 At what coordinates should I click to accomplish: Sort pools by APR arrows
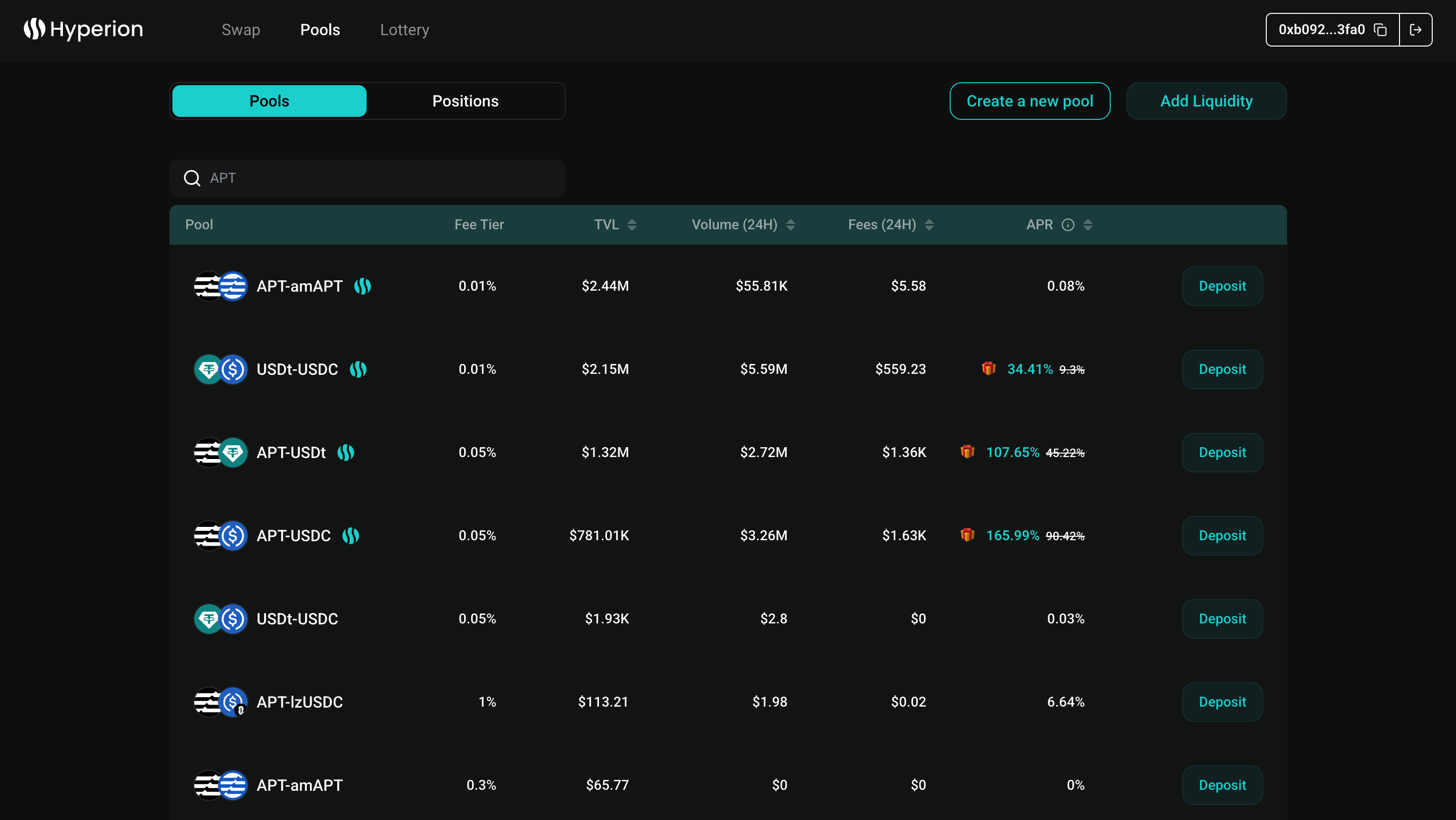click(1087, 225)
